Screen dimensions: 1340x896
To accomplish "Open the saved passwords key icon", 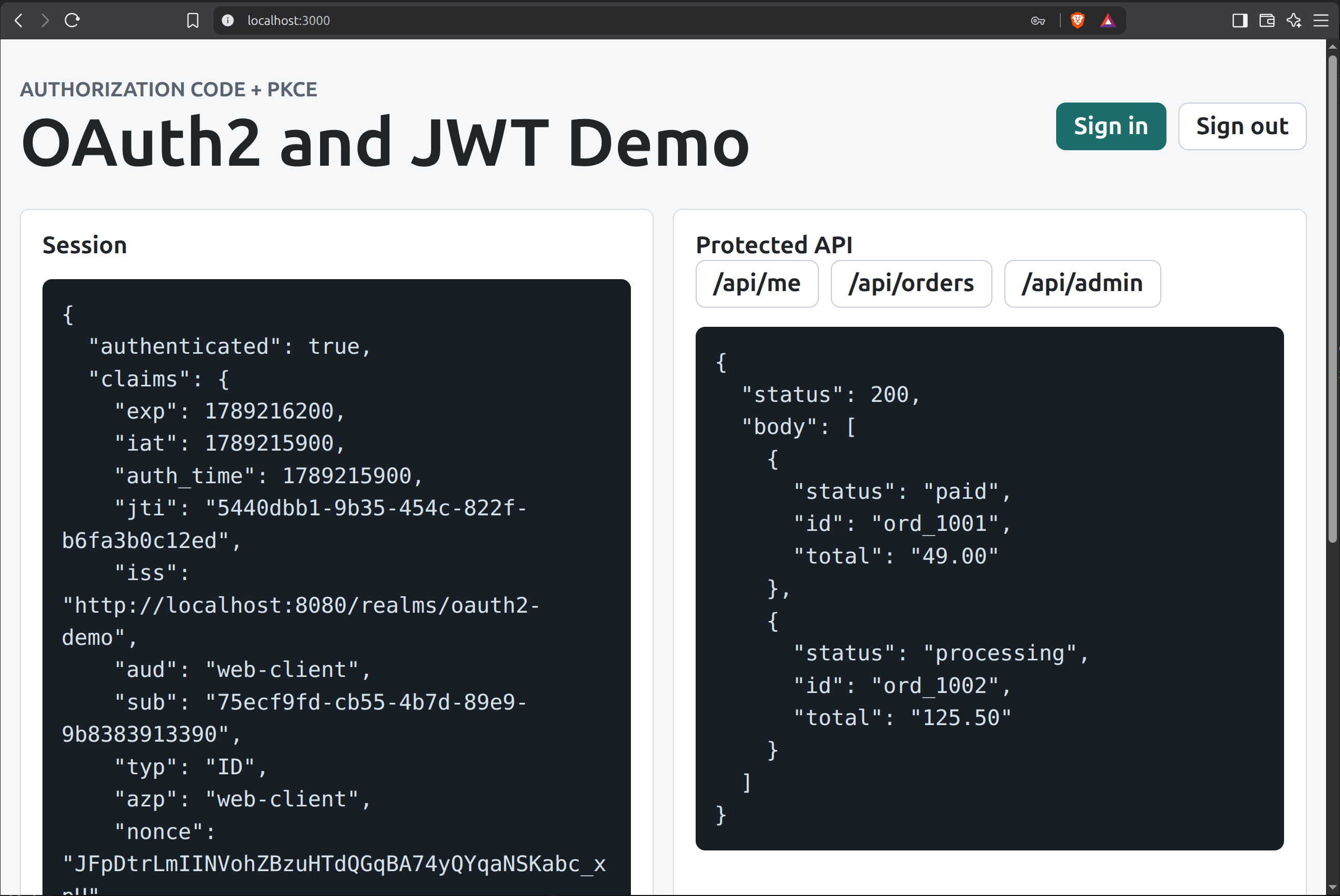I will pyautogui.click(x=1038, y=21).
